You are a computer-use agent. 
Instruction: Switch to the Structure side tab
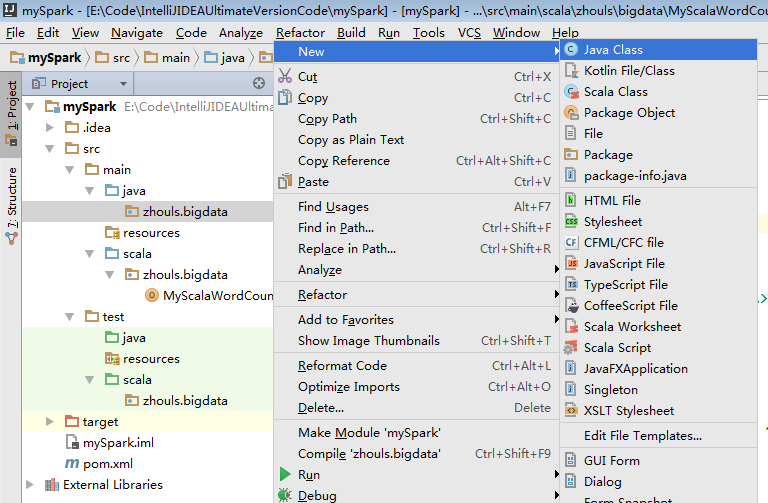[x=11, y=206]
